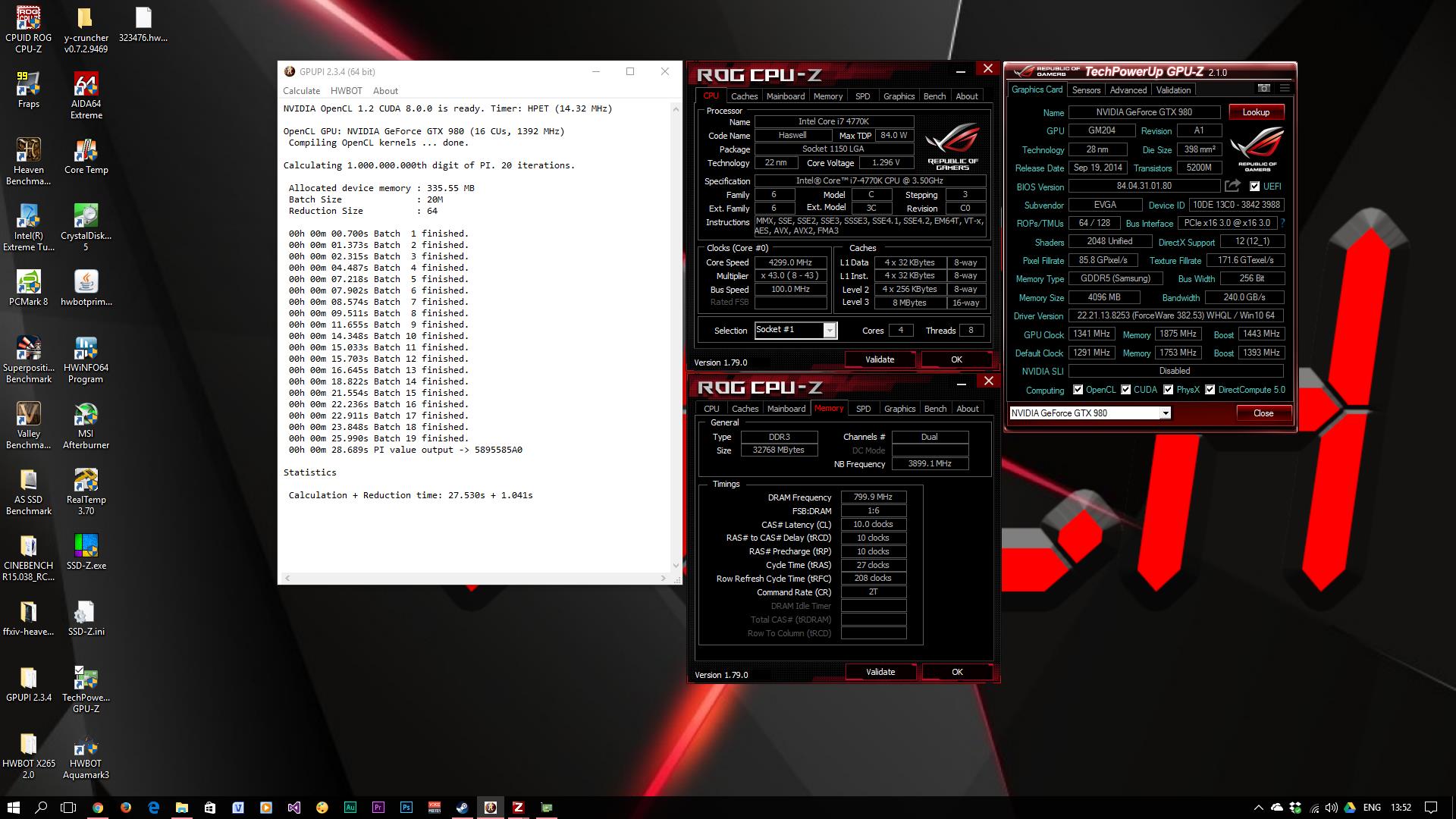Image resolution: width=1456 pixels, height=819 pixels.
Task: Expand the Socket #1 selection dropdown in CPU-Z
Action: pos(830,330)
